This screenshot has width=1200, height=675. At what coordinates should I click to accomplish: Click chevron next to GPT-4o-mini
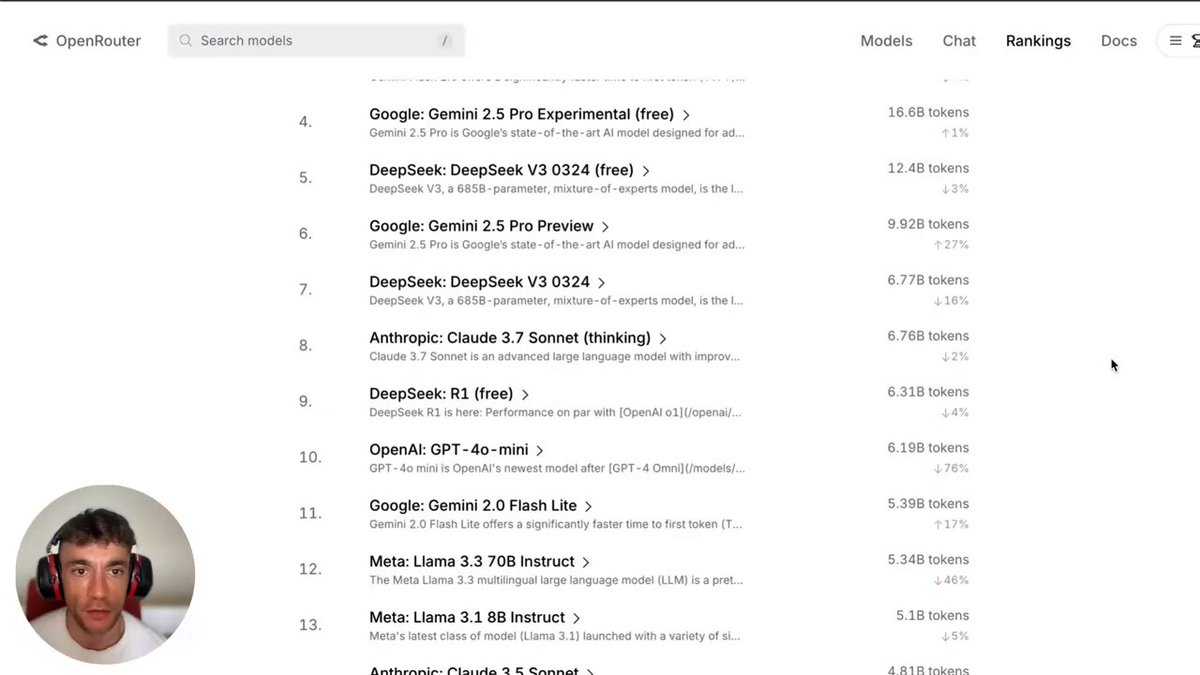[540, 451]
